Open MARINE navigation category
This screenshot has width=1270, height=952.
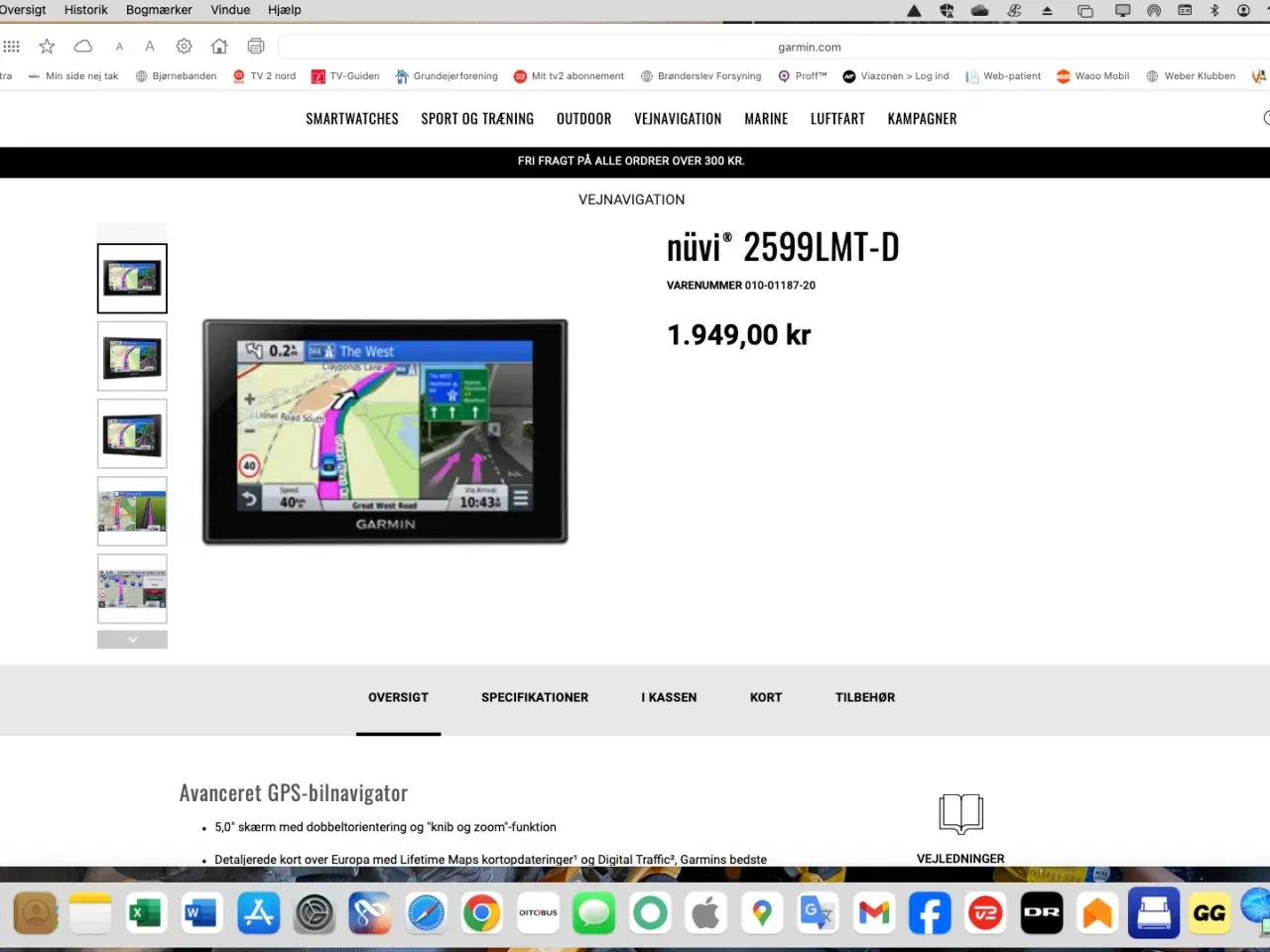766,119
